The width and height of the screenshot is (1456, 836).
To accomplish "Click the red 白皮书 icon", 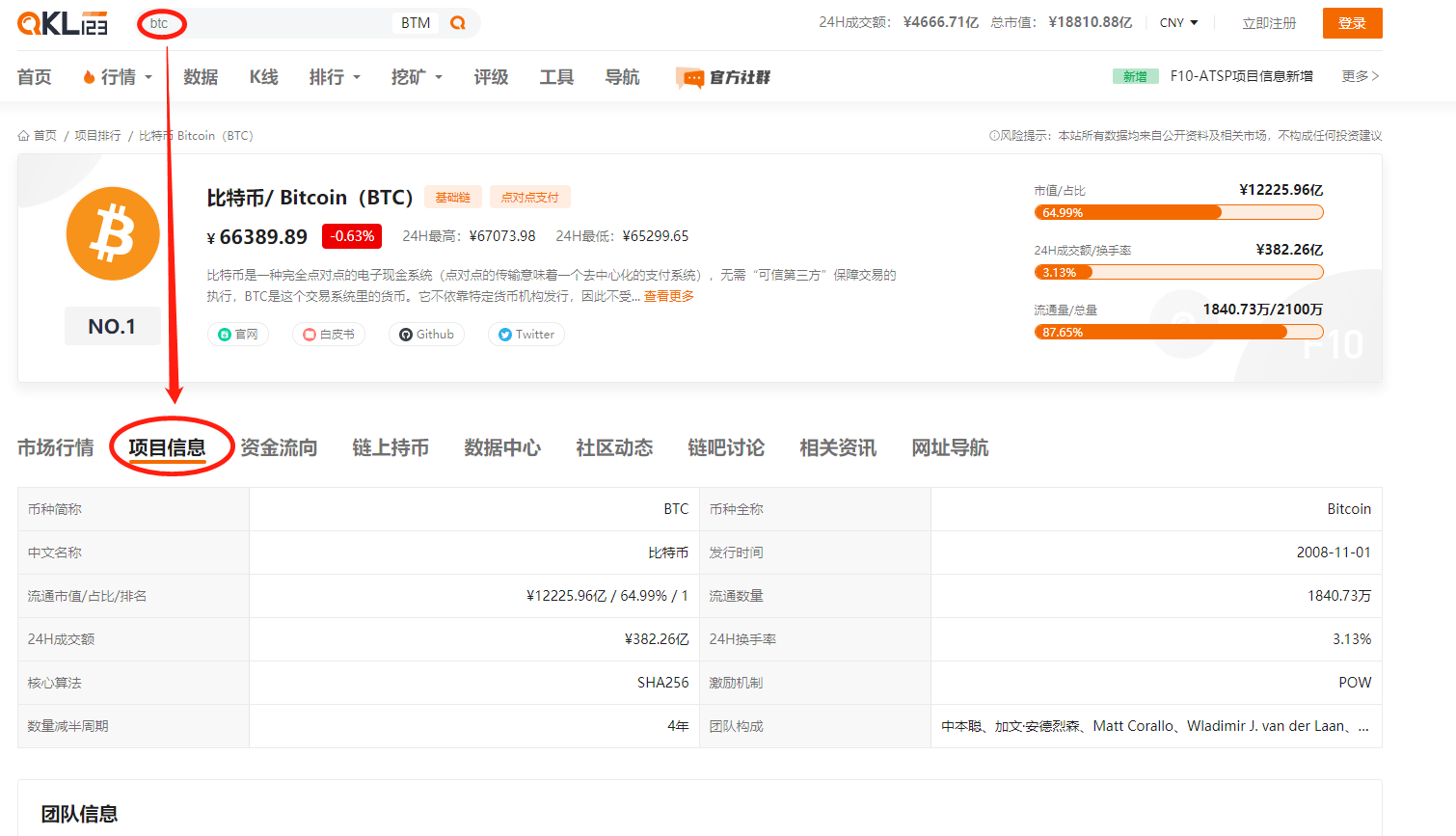I will click(x=310, y=335).
